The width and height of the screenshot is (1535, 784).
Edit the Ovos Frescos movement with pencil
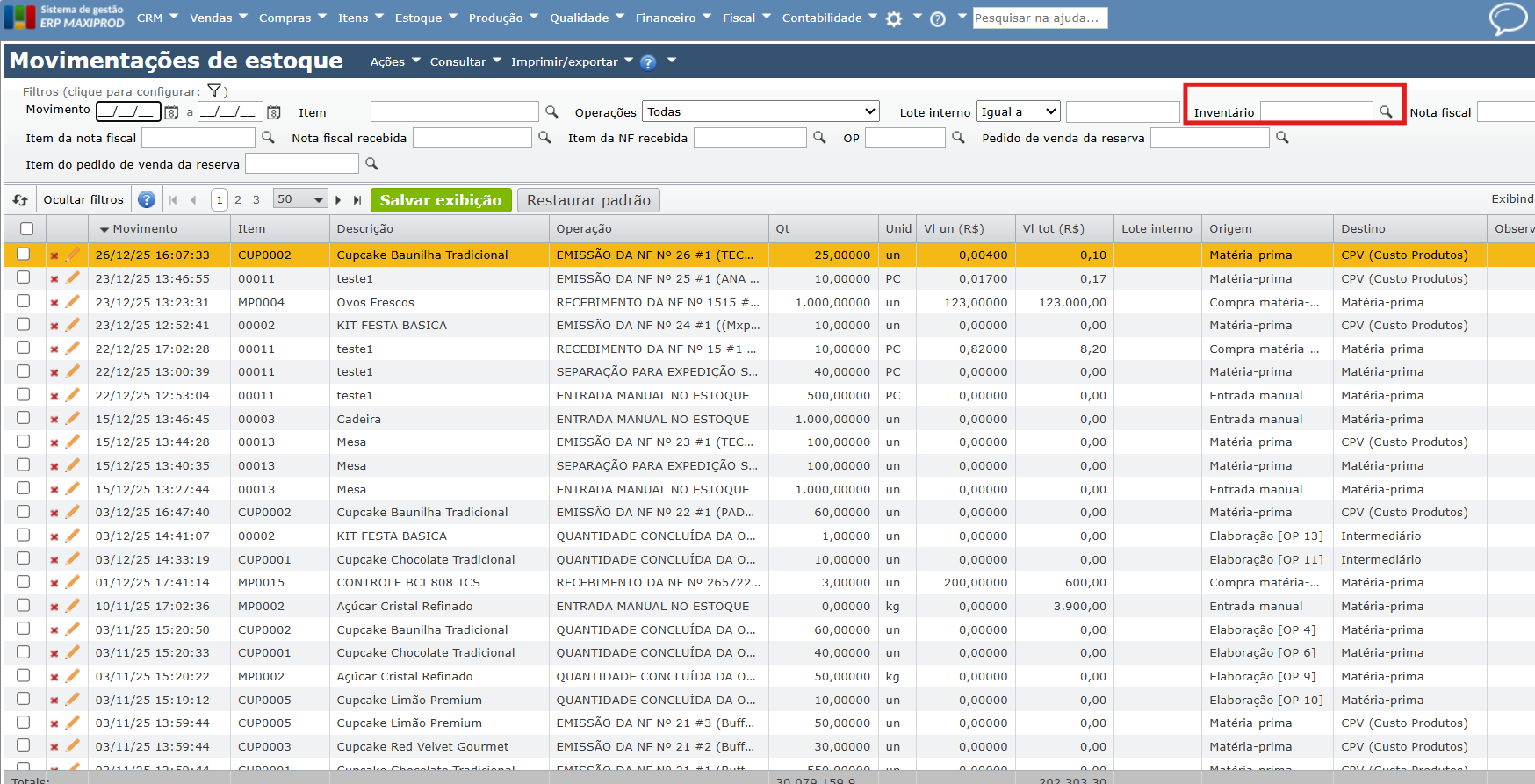pyautogui.click(x=73, y=302)
